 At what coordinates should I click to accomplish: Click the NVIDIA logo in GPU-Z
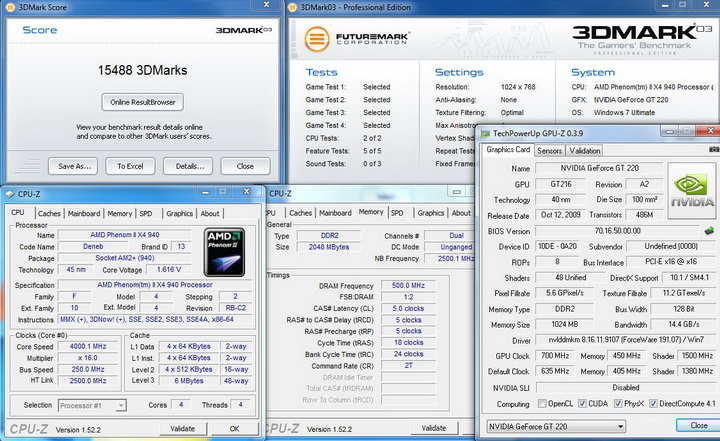692,192
